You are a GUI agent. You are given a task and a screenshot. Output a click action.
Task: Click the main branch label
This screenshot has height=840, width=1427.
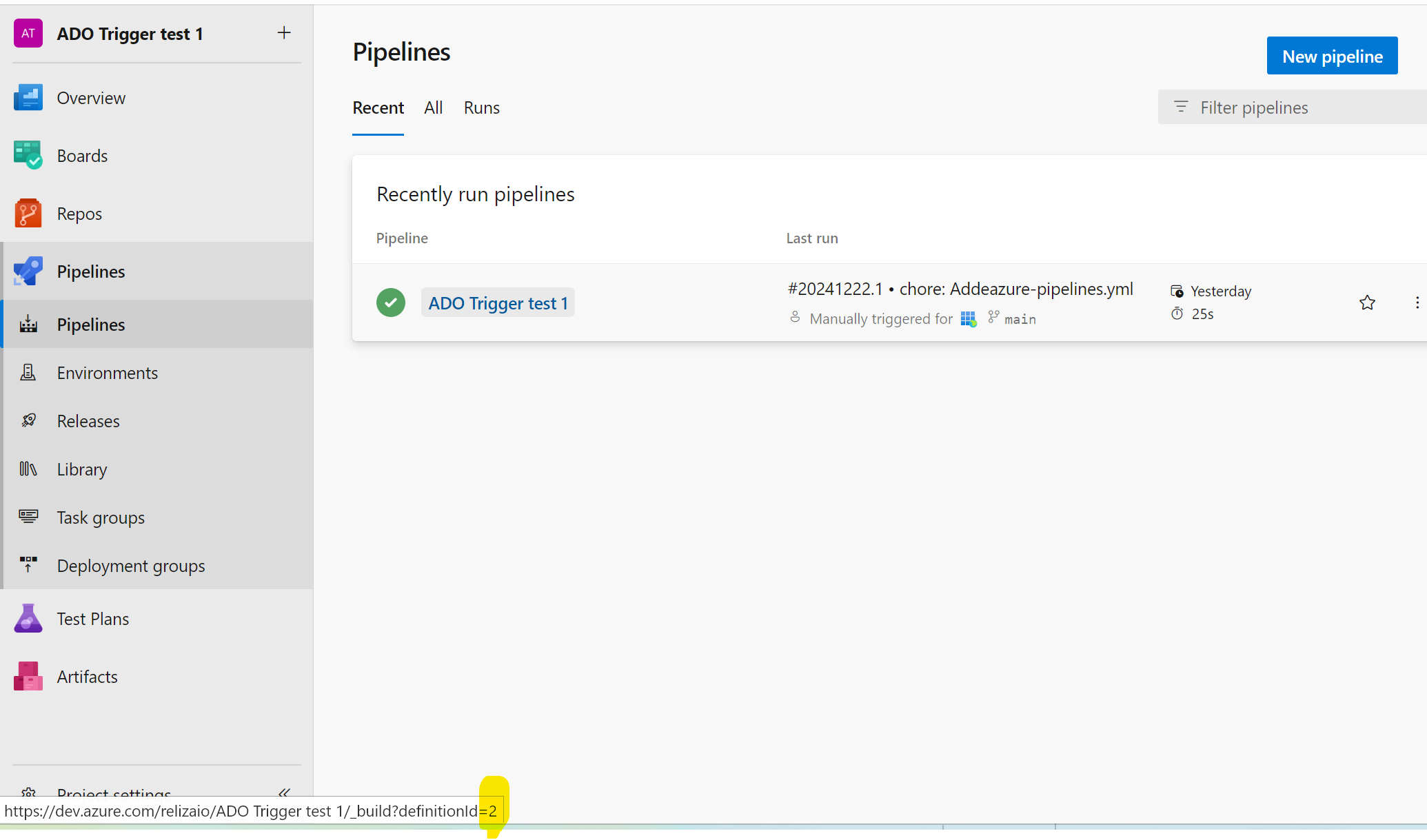pyautogui.click(x=1020, y=319)
